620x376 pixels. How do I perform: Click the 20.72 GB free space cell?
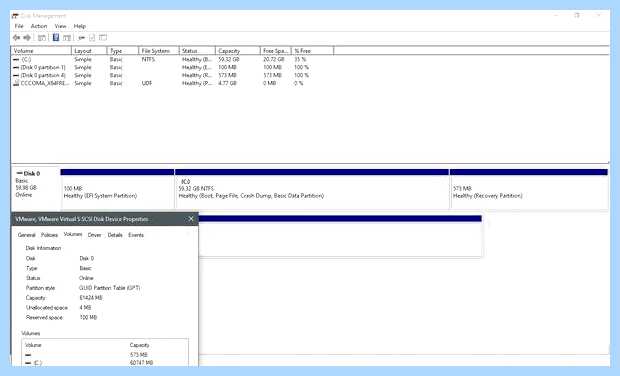(274, 59)
